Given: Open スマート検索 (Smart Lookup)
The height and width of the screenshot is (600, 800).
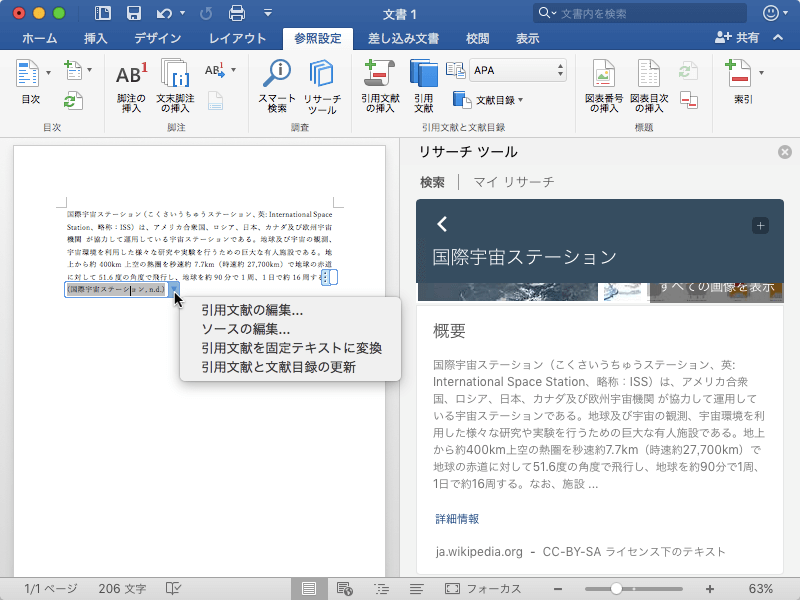Looking at the screenshot, I should coord(277,86).
